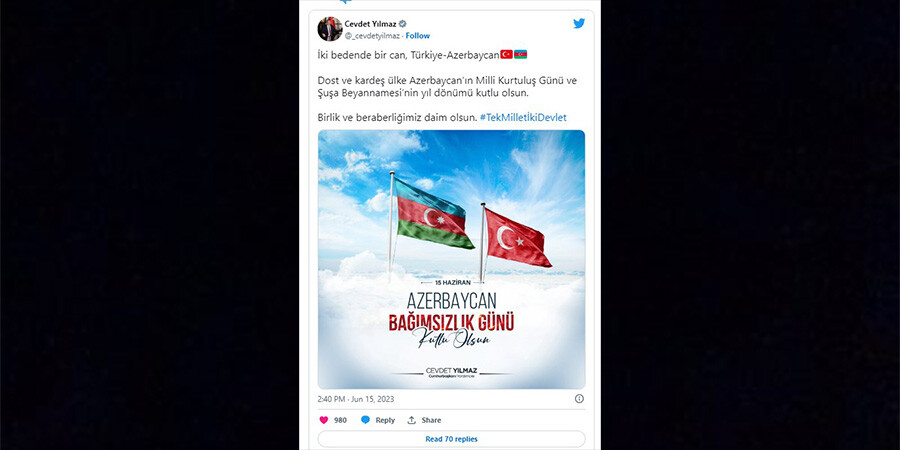Click the 980 likes count
The image size is (900, 450).
pyautogui.click(x=340, y=420)
